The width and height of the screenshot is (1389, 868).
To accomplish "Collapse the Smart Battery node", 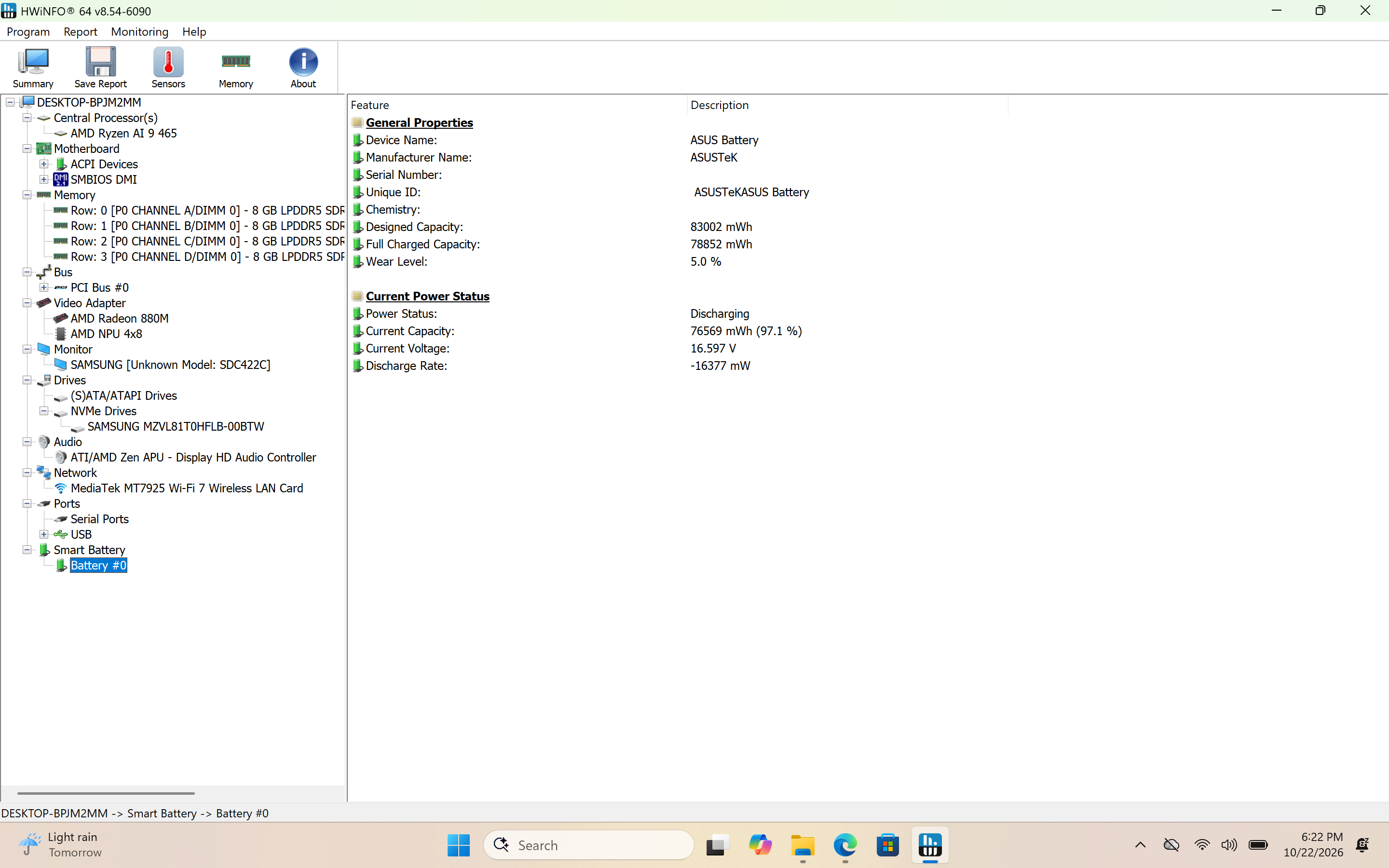I will [27, 550].
